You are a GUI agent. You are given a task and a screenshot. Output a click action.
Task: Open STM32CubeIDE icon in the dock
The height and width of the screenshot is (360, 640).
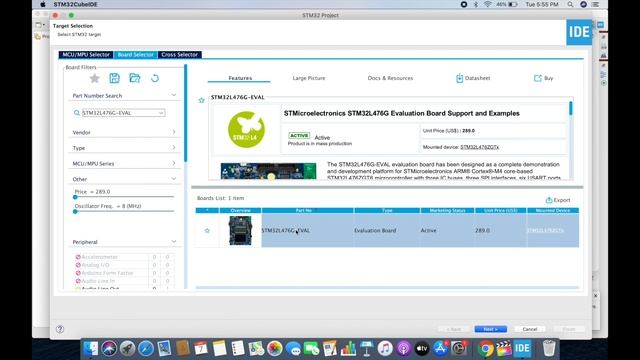click(x=522, y=349)
